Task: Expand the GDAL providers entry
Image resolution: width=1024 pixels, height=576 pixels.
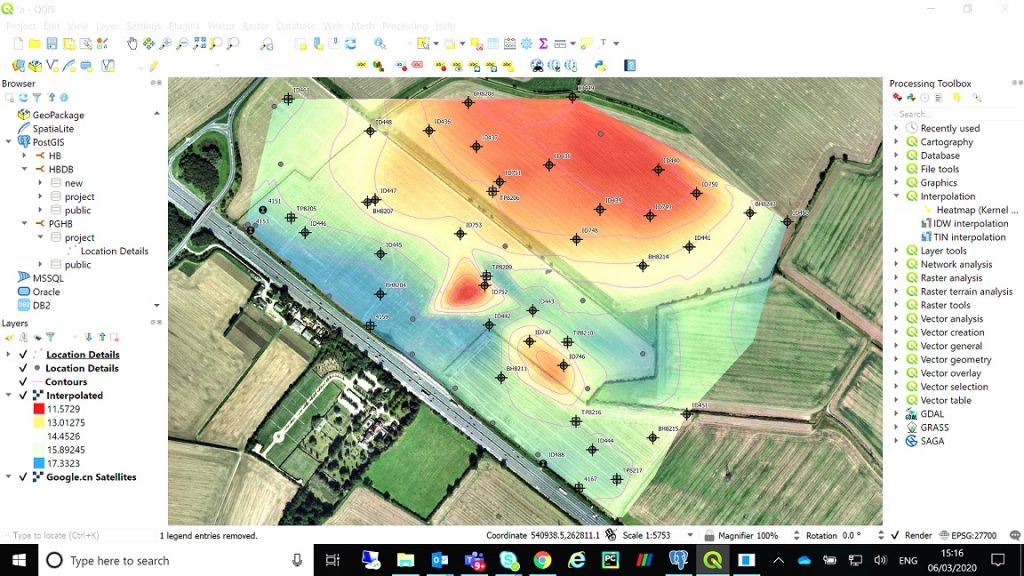Action: pos(897,413)
